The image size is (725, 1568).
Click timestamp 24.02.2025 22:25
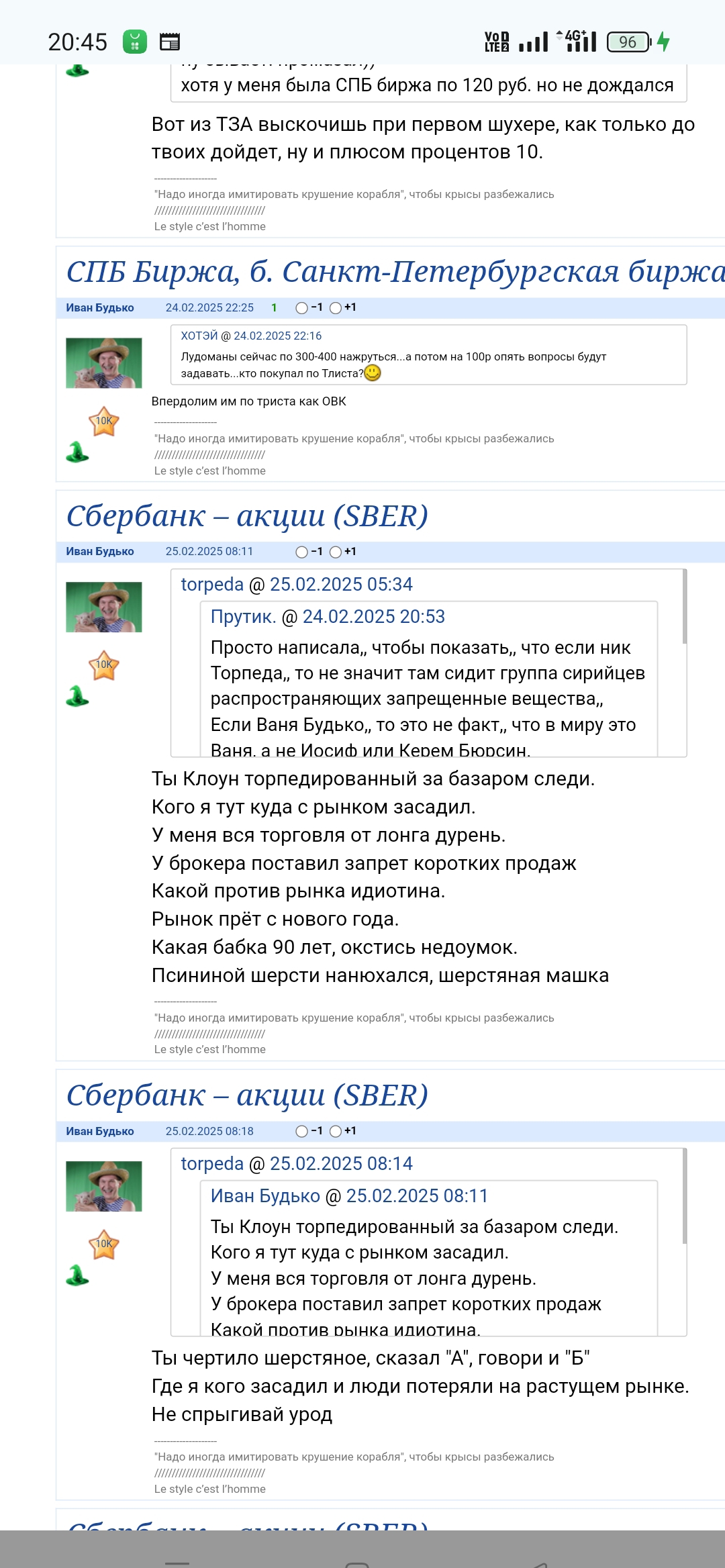pos(209,307)
